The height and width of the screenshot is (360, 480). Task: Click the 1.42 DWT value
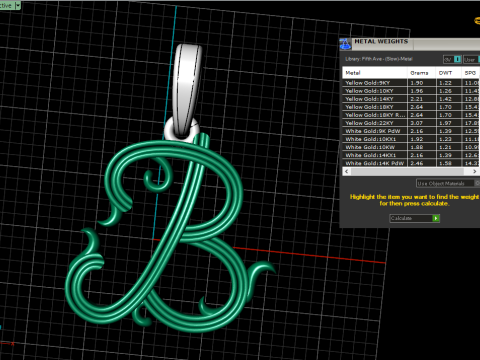pyautogui.click(x=445, y=99)
